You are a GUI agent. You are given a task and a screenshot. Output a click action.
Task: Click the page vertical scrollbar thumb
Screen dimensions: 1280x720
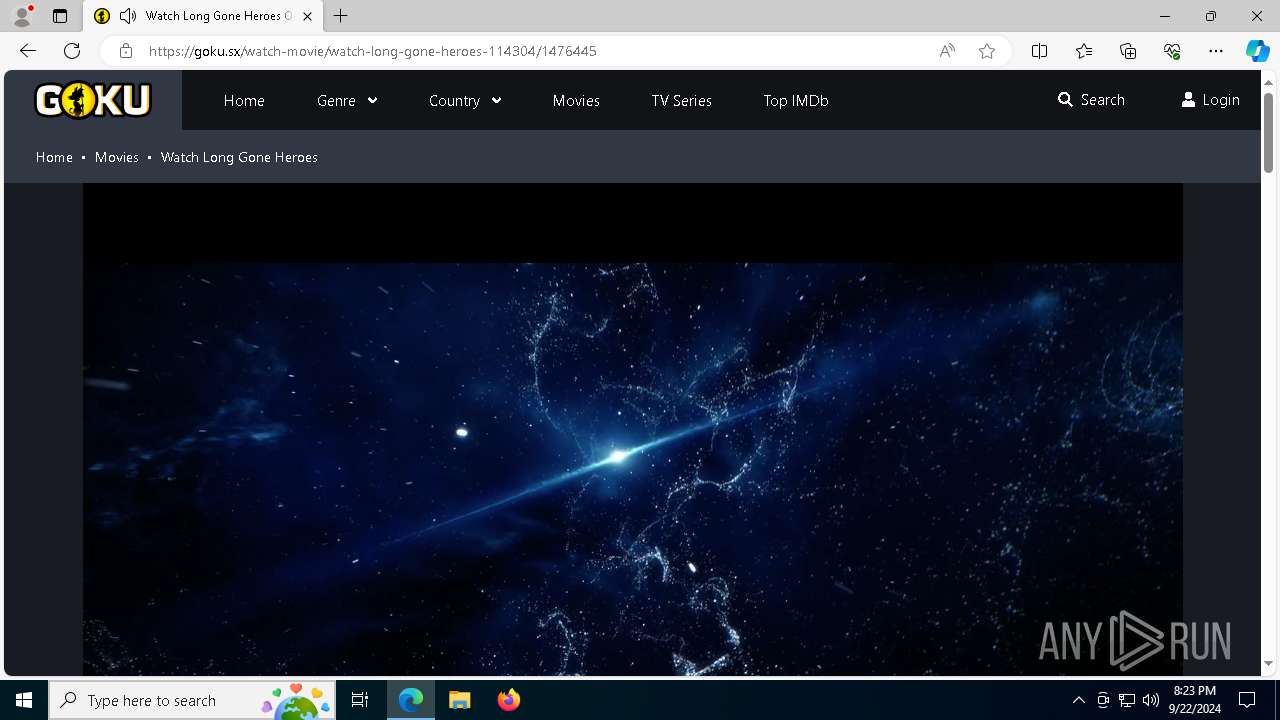(x=1268, y=131)
